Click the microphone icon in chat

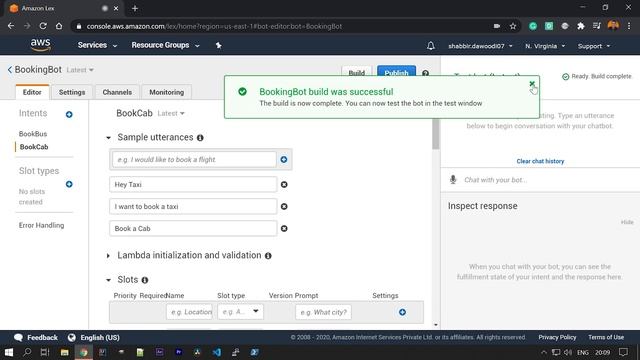pos(453,180)
